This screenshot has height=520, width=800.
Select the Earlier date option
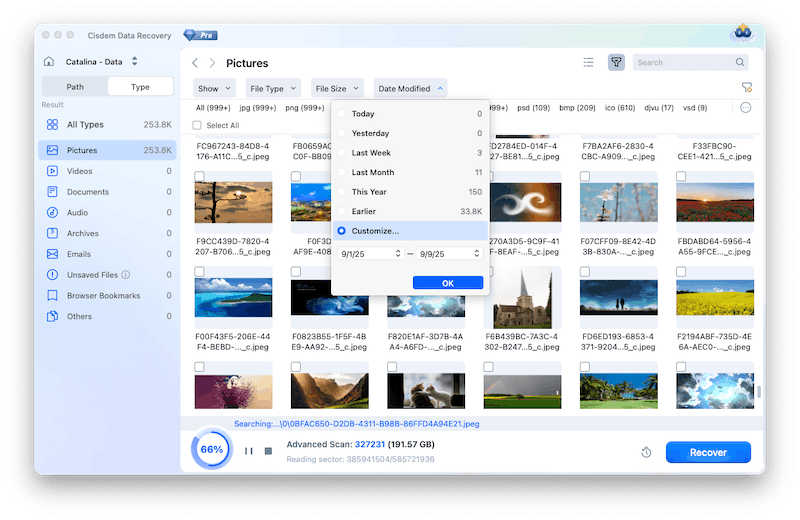(410, 211)
